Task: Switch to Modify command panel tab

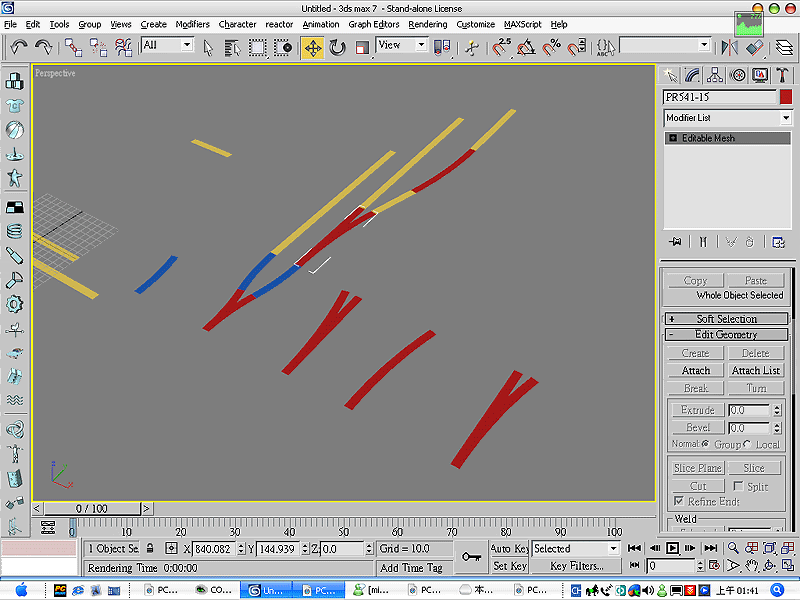Action: (x=692, y=76)
